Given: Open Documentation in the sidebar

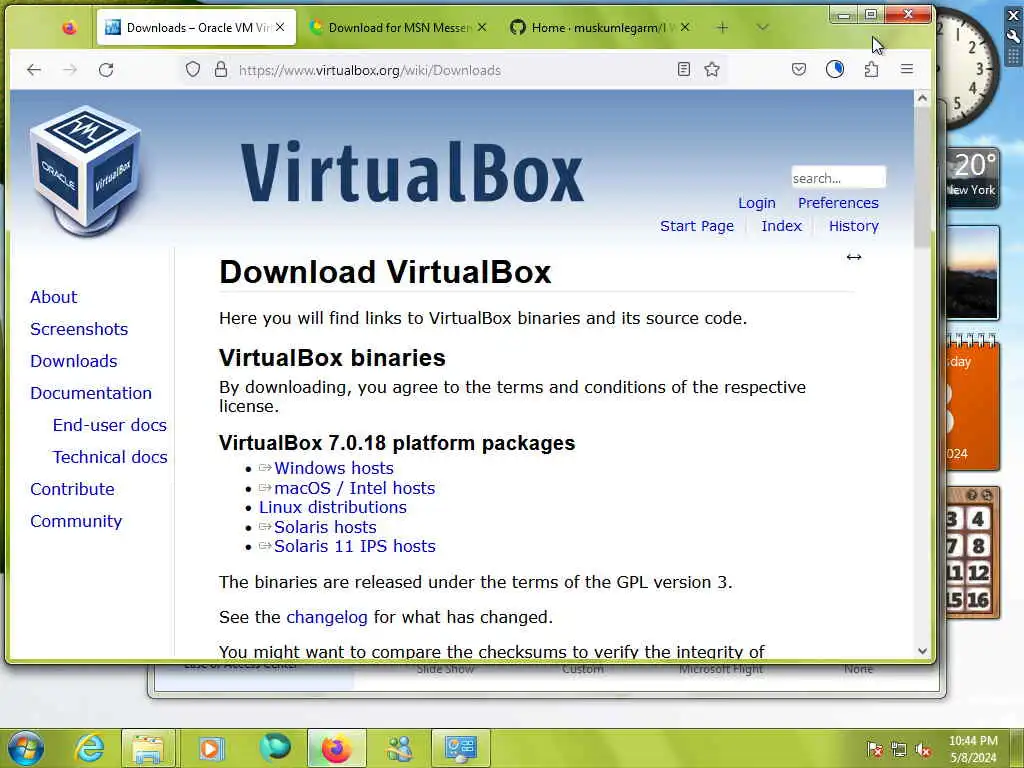Looking at the screenshot, I should pyautogui.click(x=91, y=393).
